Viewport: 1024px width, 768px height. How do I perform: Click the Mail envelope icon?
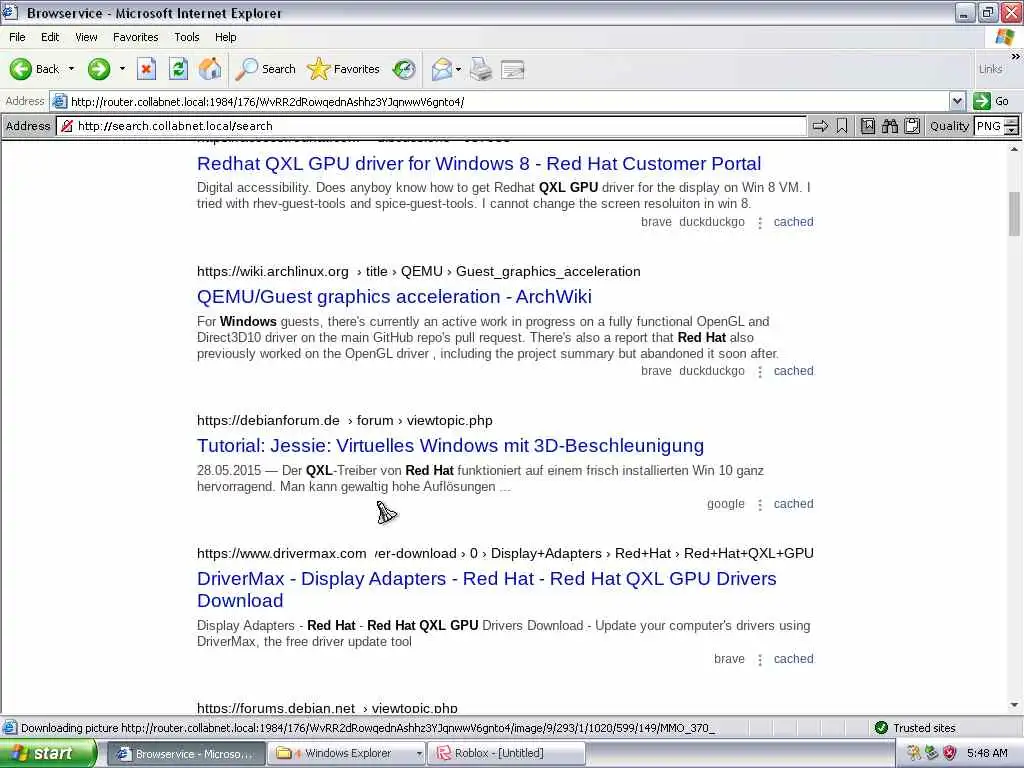click(441, 69)
